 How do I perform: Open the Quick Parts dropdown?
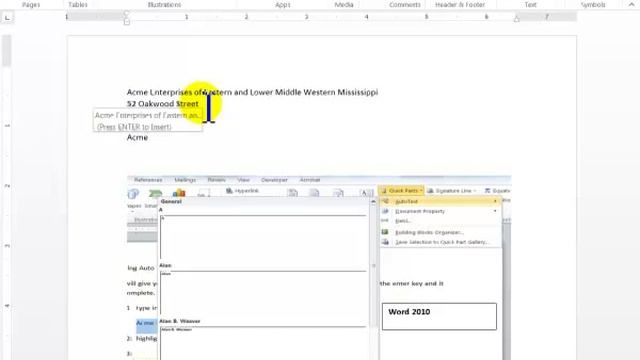pos(401,191)
